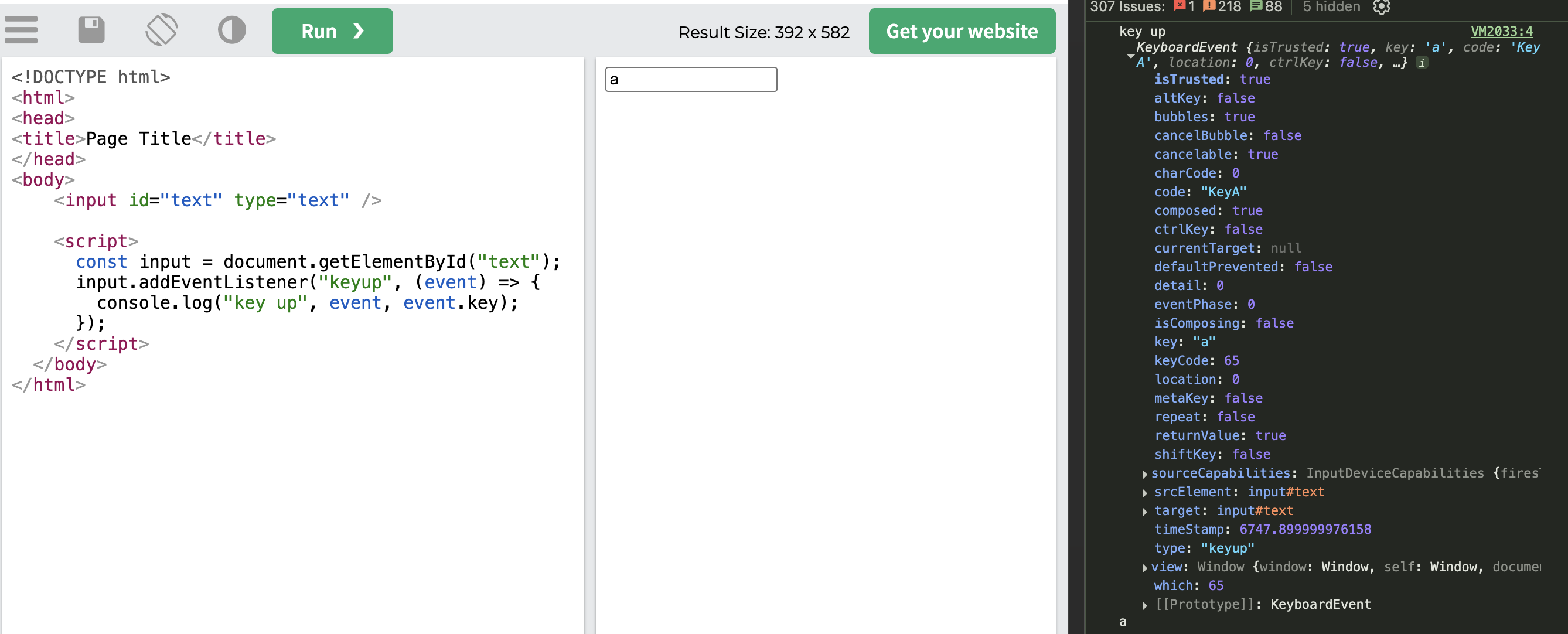Image resolution: width=1568 pixels, height=634 pixels.
Task: Expand the target input#text property
Action: (1145, 512)
